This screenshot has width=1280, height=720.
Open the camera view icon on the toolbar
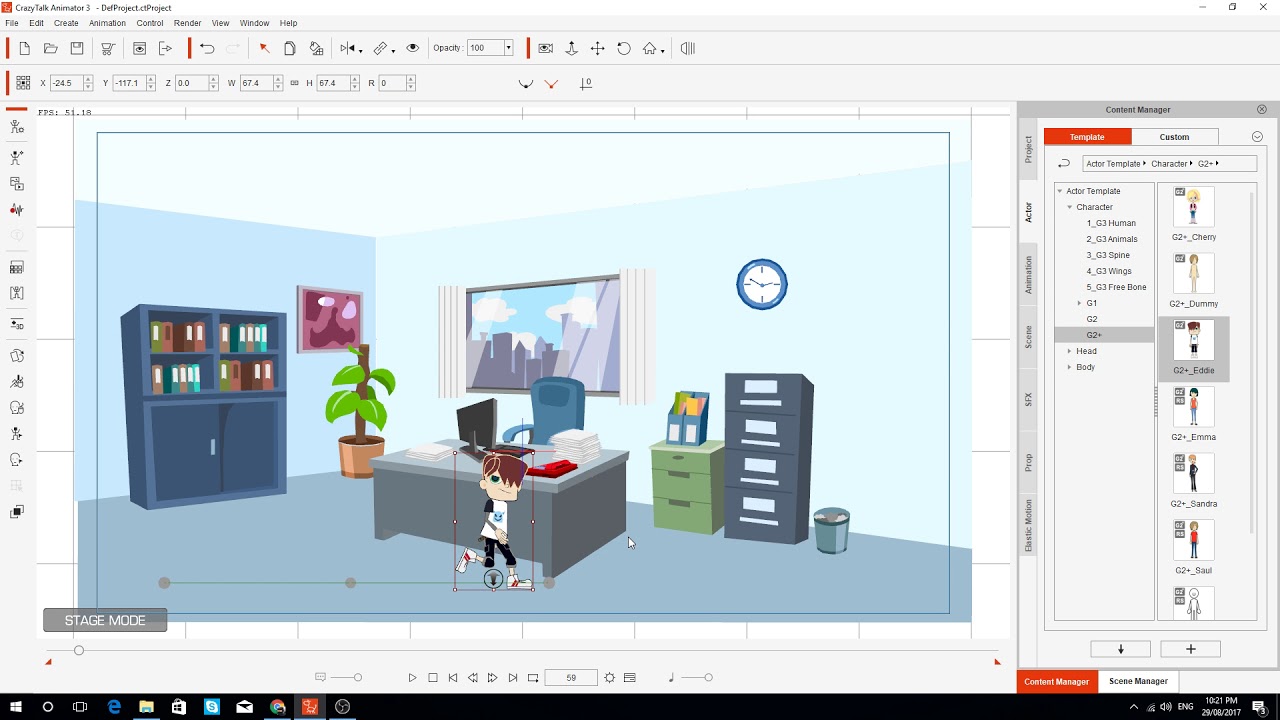(x=545, y=47)
